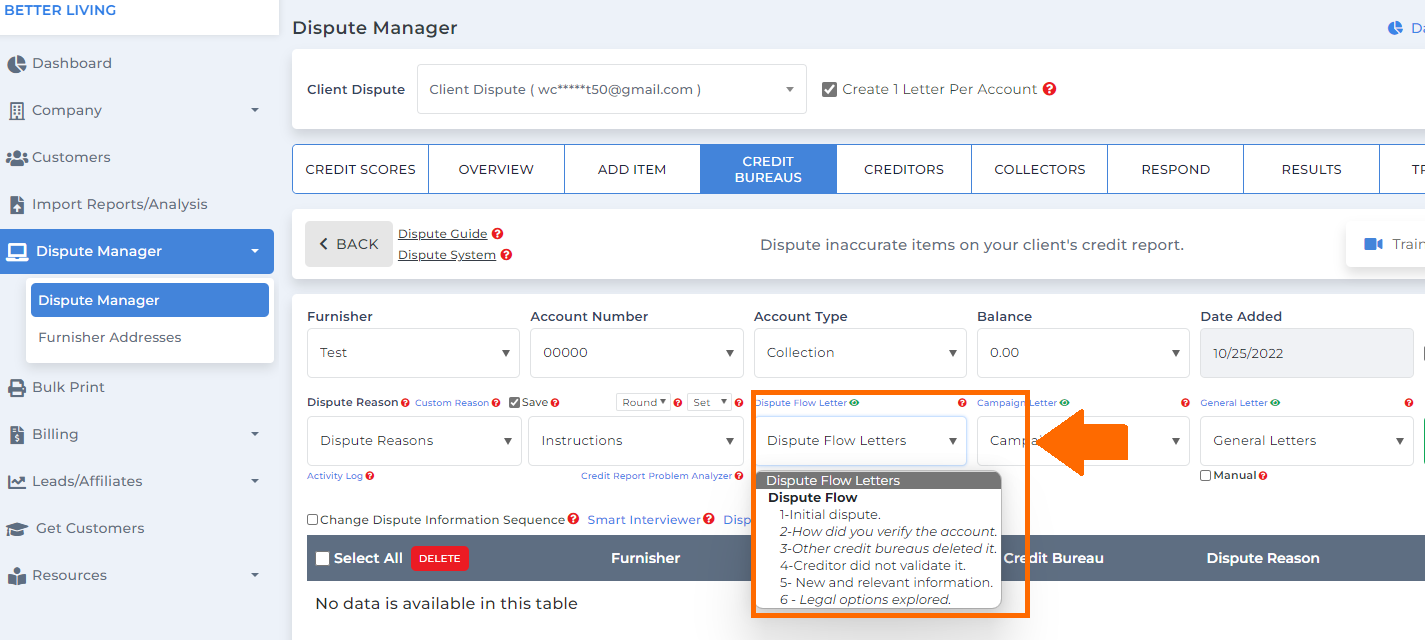Viewport: 1425px width, 640px height.
Task: Expand the Company sidebar menu
Action: [255, 111]
